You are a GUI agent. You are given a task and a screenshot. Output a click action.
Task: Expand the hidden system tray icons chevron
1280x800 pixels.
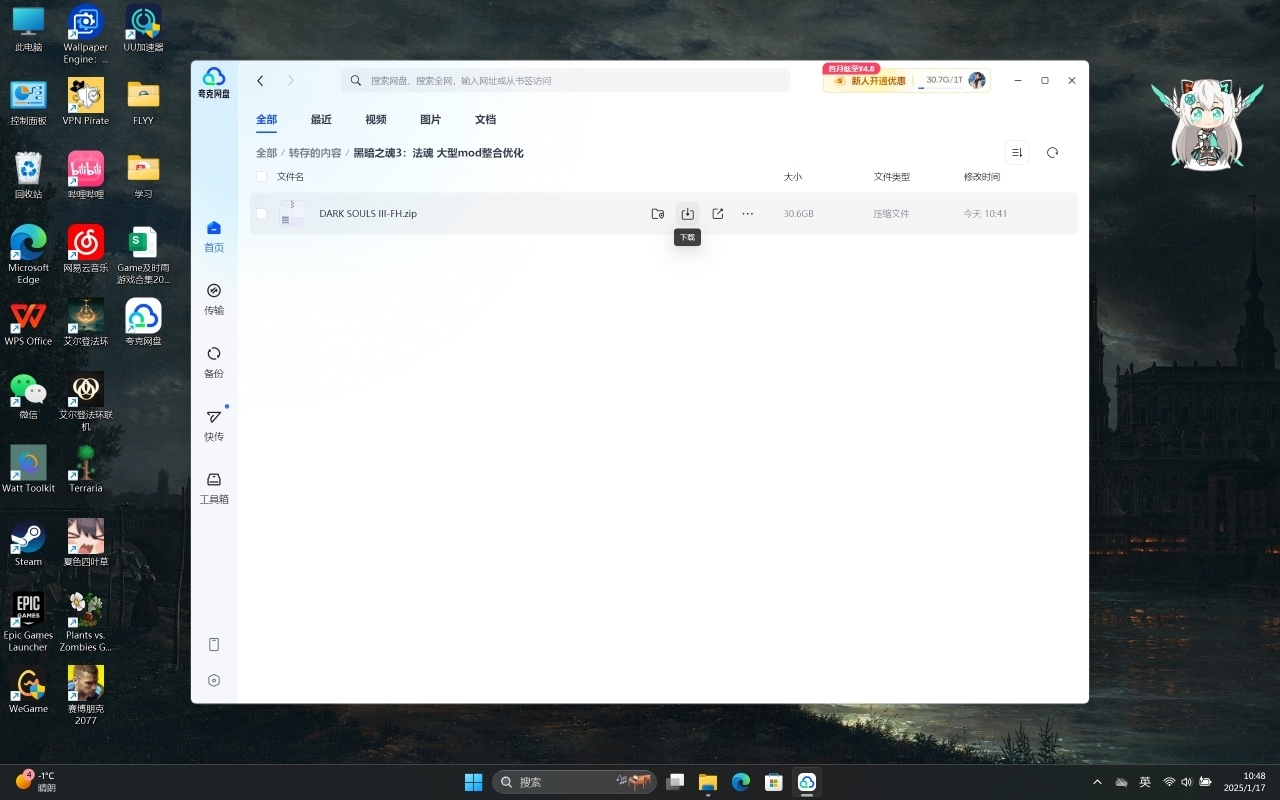[x=1097, y=782]
